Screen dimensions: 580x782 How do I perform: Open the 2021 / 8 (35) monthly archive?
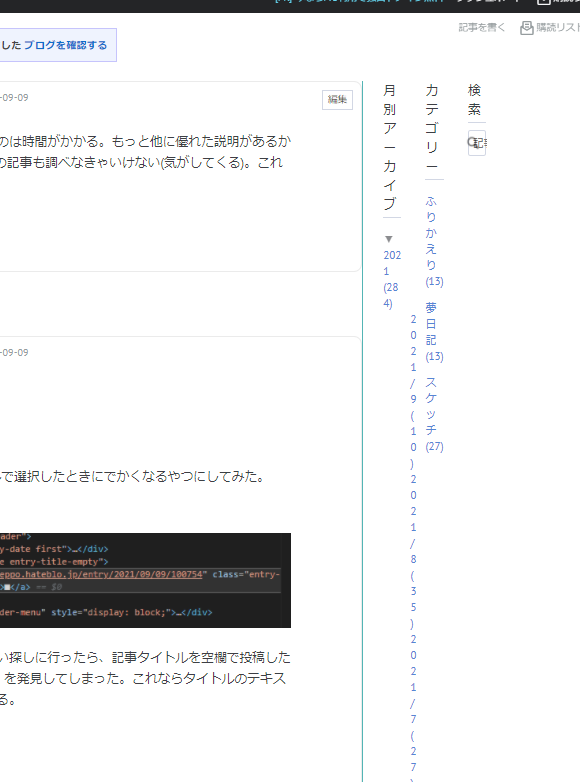pyautogui.click(x=413, y=552)
